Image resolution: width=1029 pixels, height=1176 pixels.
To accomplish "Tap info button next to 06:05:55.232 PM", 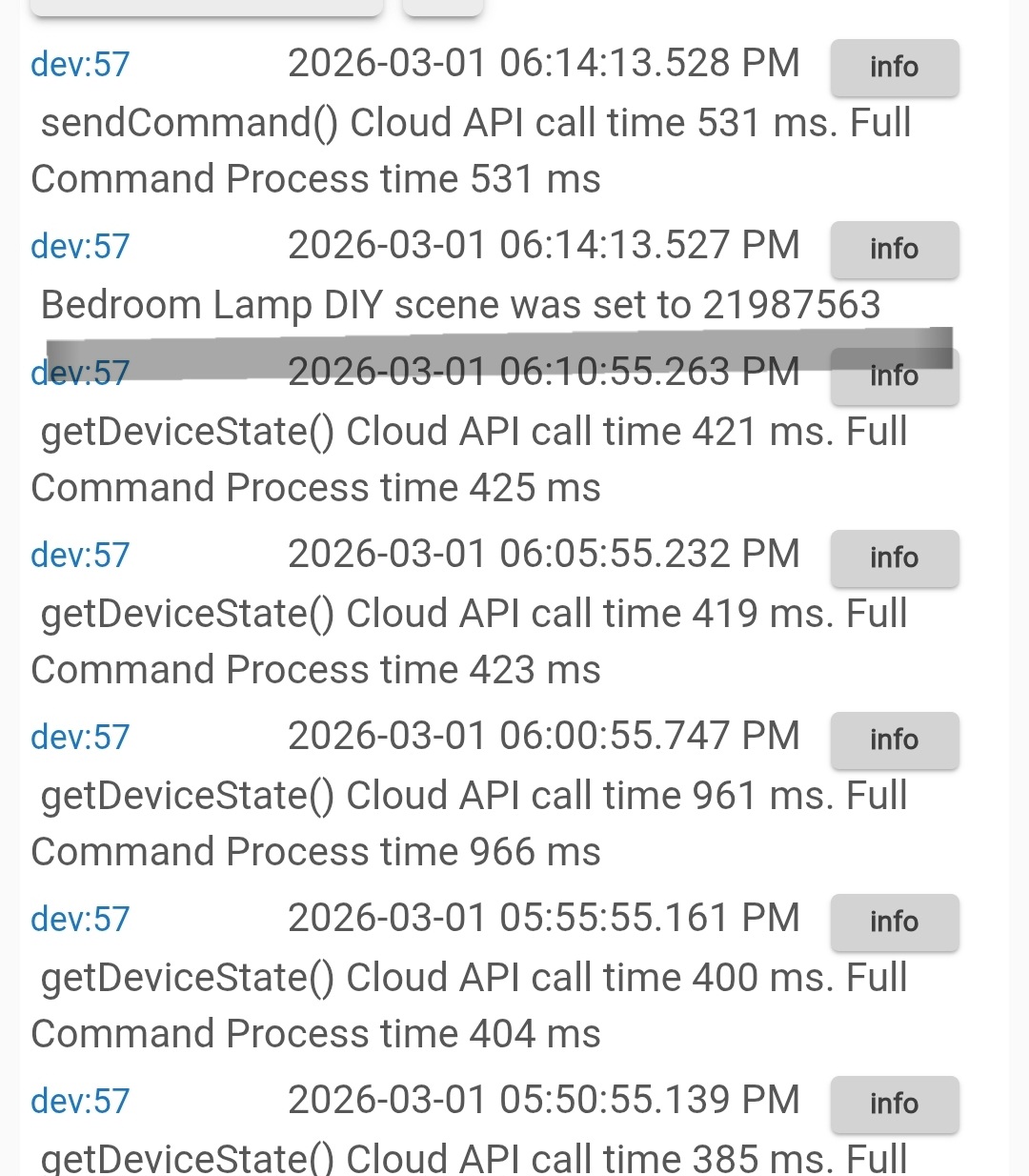I will (894, 558).
